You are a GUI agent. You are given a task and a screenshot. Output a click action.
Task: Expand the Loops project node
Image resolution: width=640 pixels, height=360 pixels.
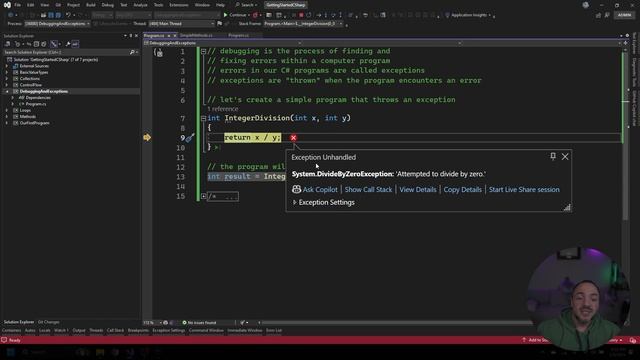(7, 110)
